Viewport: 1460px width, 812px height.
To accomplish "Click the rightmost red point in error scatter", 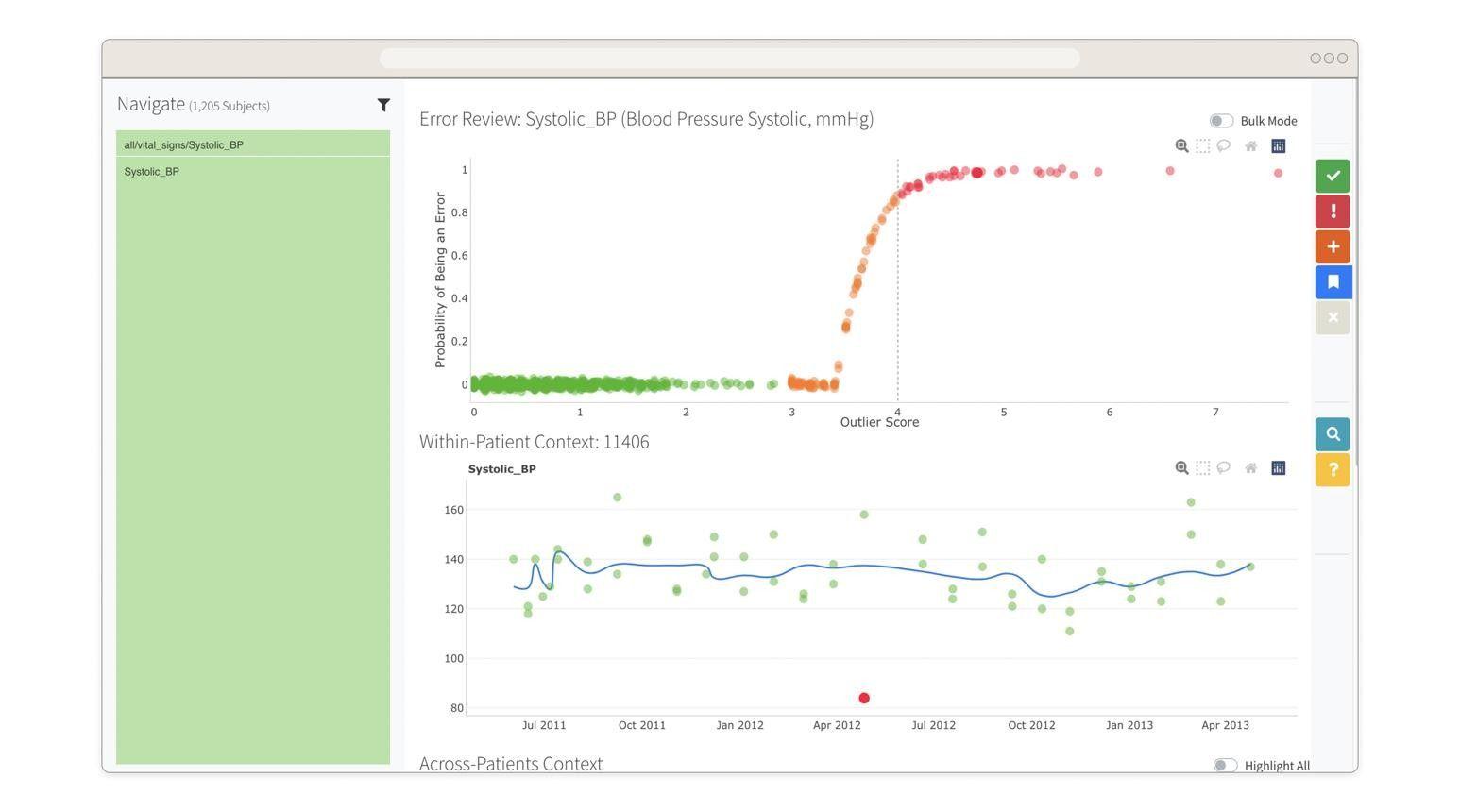I will [x=1278, y=173].
